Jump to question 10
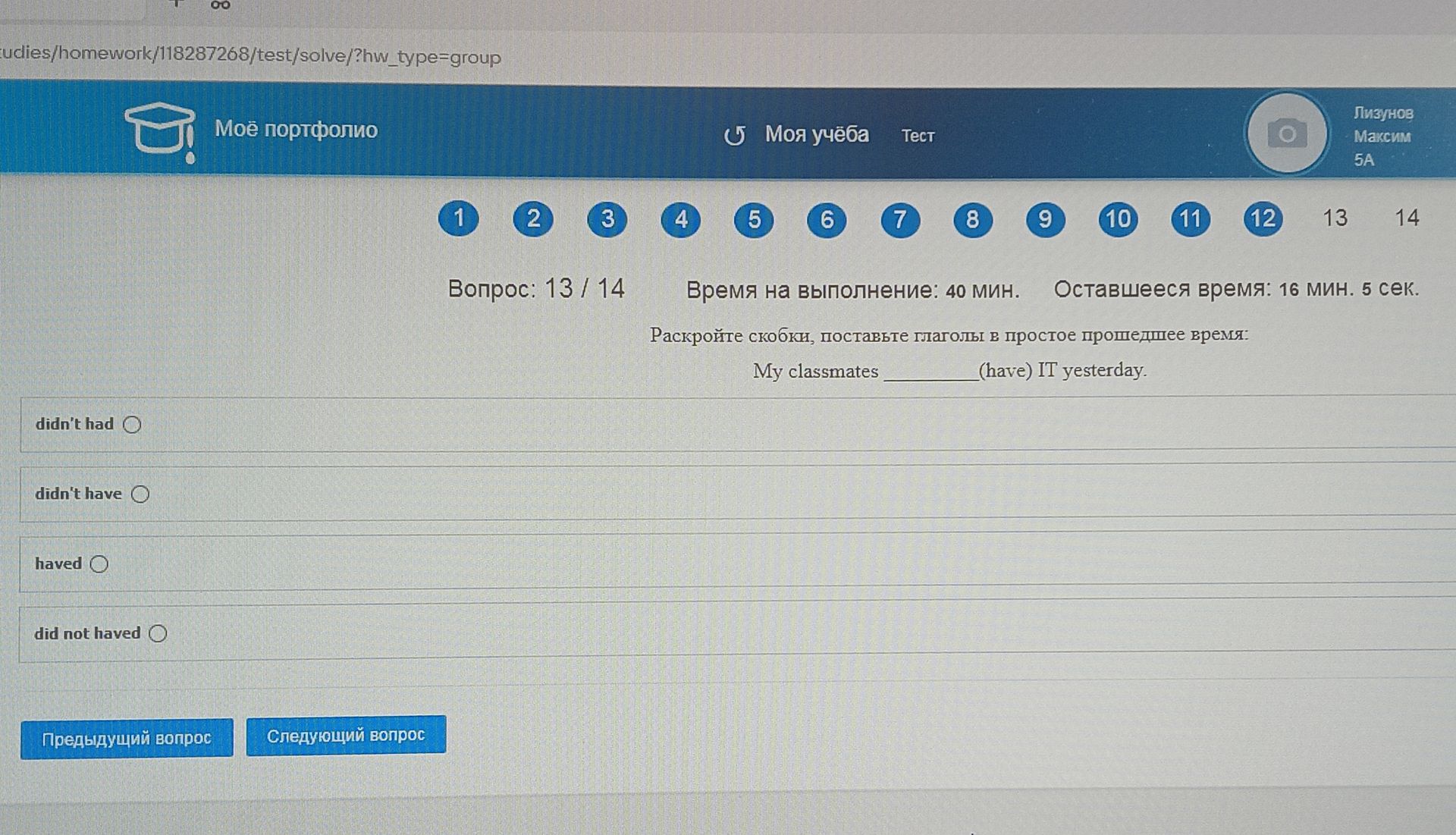Image resolution: width=1456 pixels, height=835 pixels. [x=1119, y=219]
